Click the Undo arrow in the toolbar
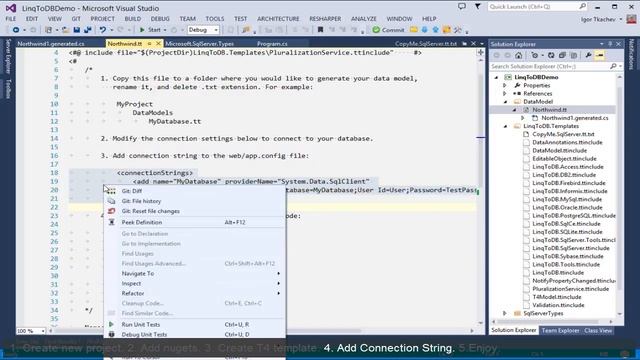This screenshot has height=360, width=640. point(102,30)
